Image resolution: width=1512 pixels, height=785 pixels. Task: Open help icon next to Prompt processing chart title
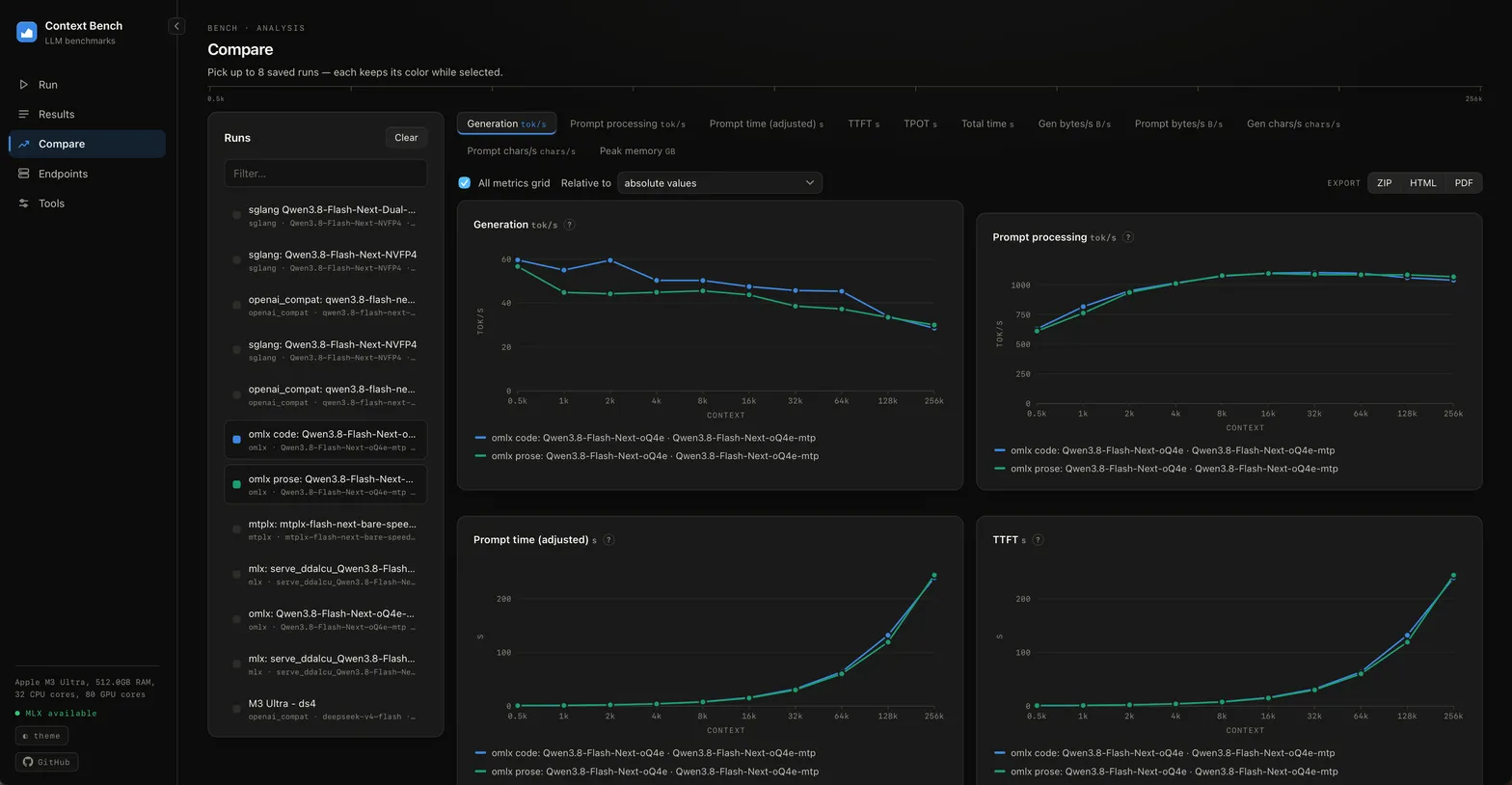pyautogui.click(x=1128, y=237)
